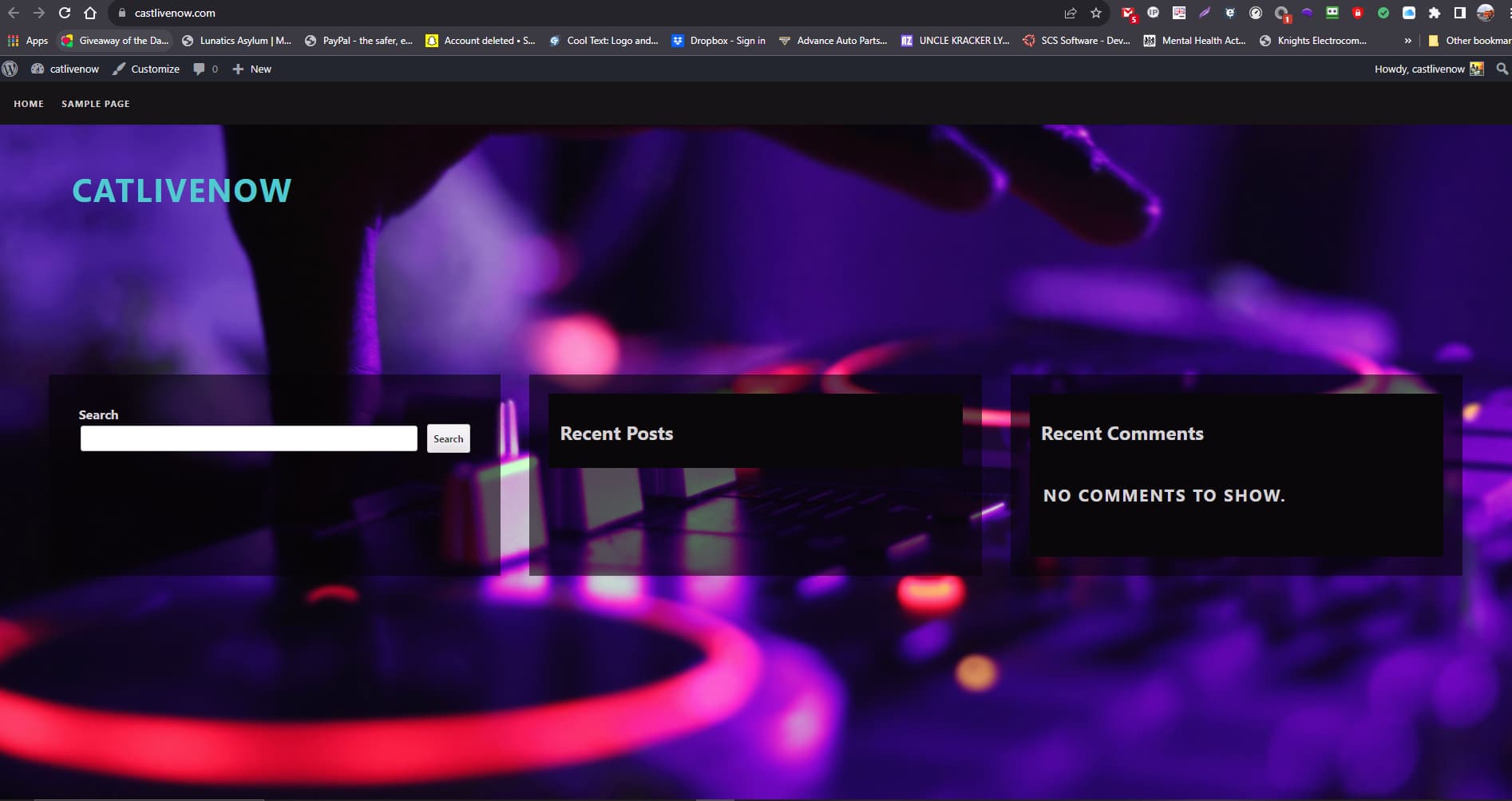Click the Search widget label
The height and width of the screenshot is (801, 1512).
point(98,415)
